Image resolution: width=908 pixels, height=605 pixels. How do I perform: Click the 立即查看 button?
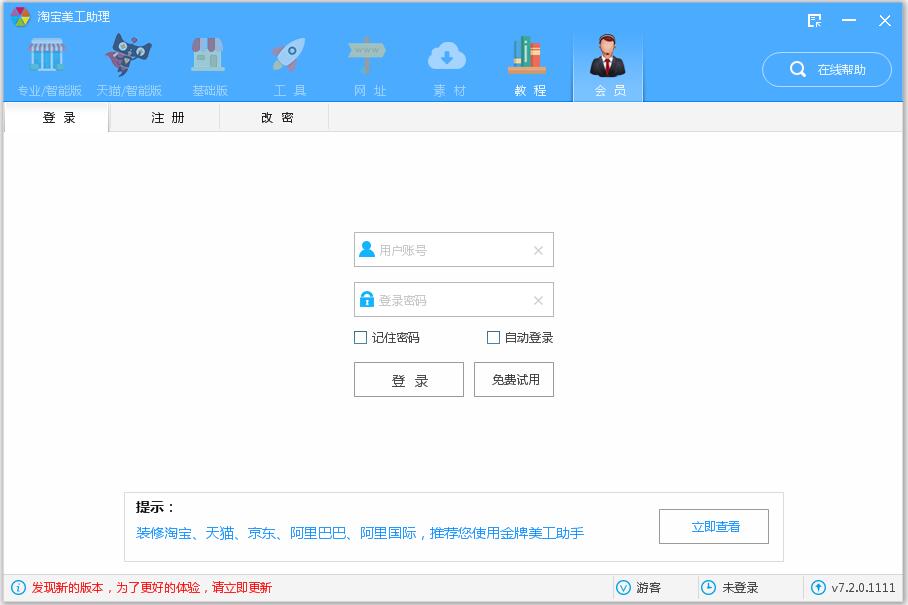(714, 527)
